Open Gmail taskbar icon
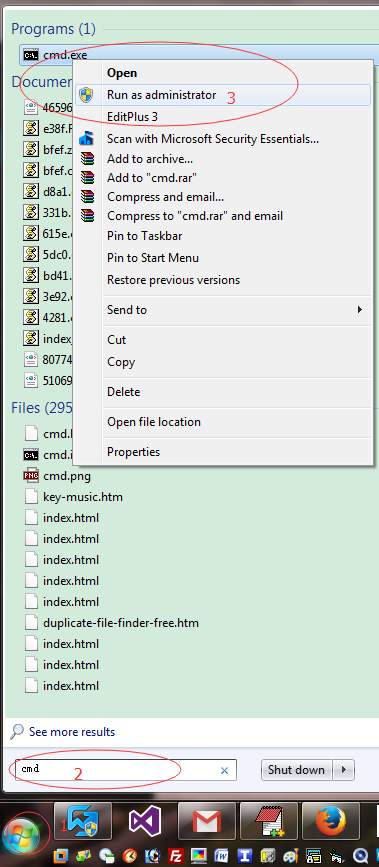The width and height of the screenshot is (379, 867). pos(206,822)
